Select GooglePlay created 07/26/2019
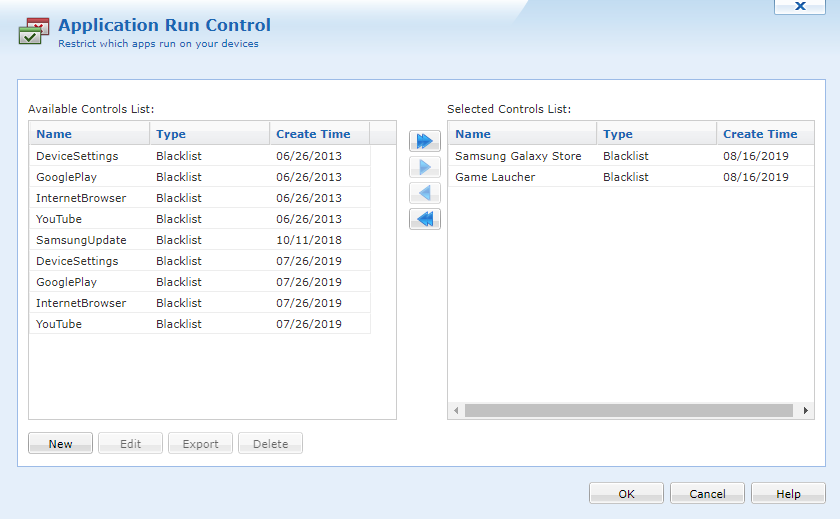The width and height of the screenshot is (840, 519). pyautogui.click(x=200, y=282)
